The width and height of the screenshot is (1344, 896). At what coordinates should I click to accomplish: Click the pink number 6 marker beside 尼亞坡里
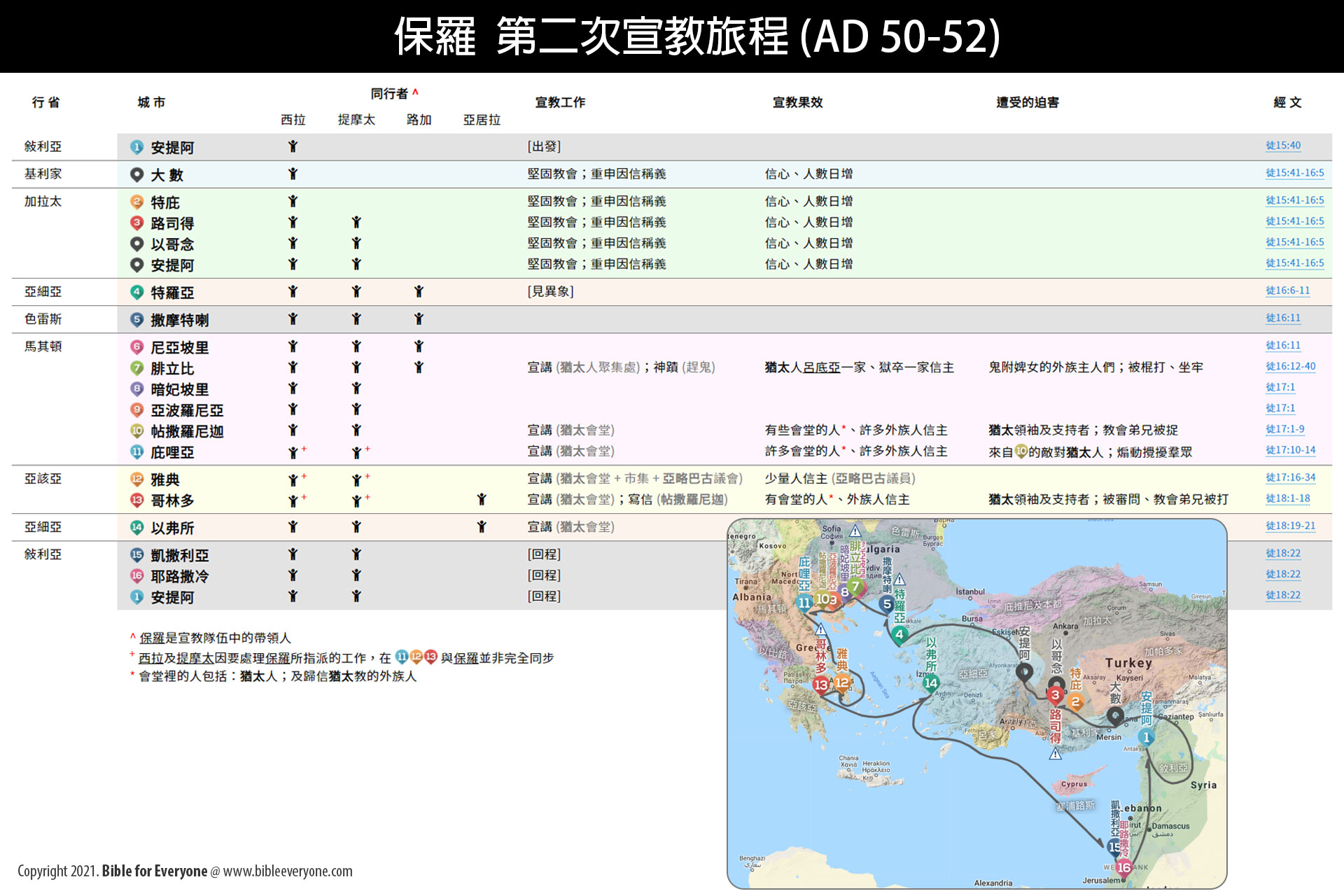point(136,346)
